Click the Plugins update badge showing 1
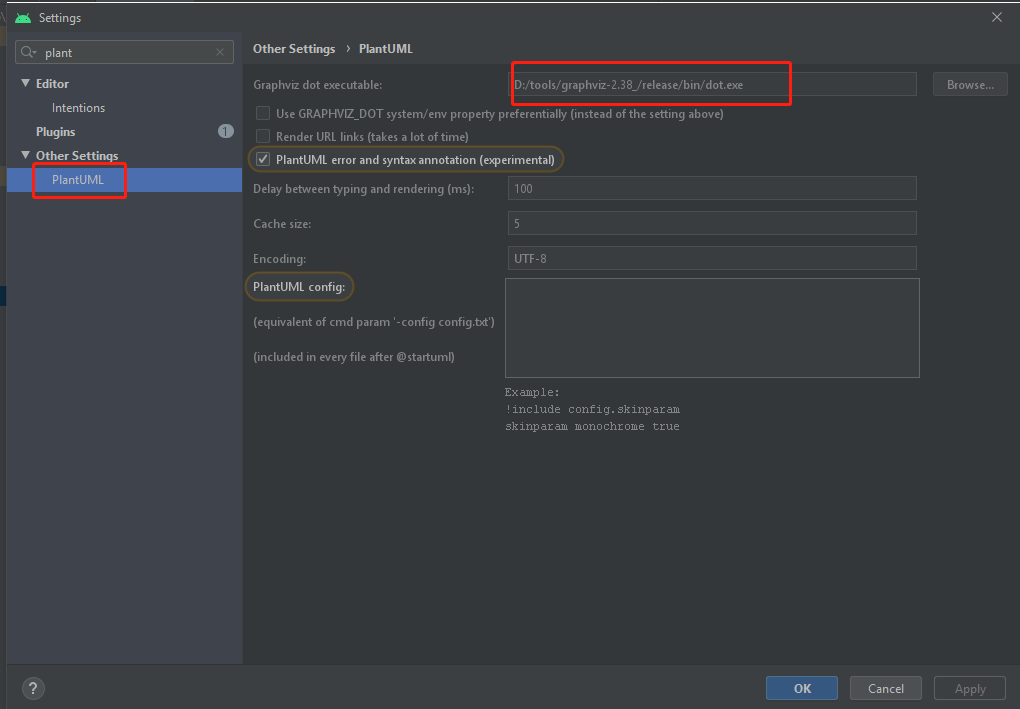Image resolution: width=1020 pixels, height=709 pixels. pos(225,131)
